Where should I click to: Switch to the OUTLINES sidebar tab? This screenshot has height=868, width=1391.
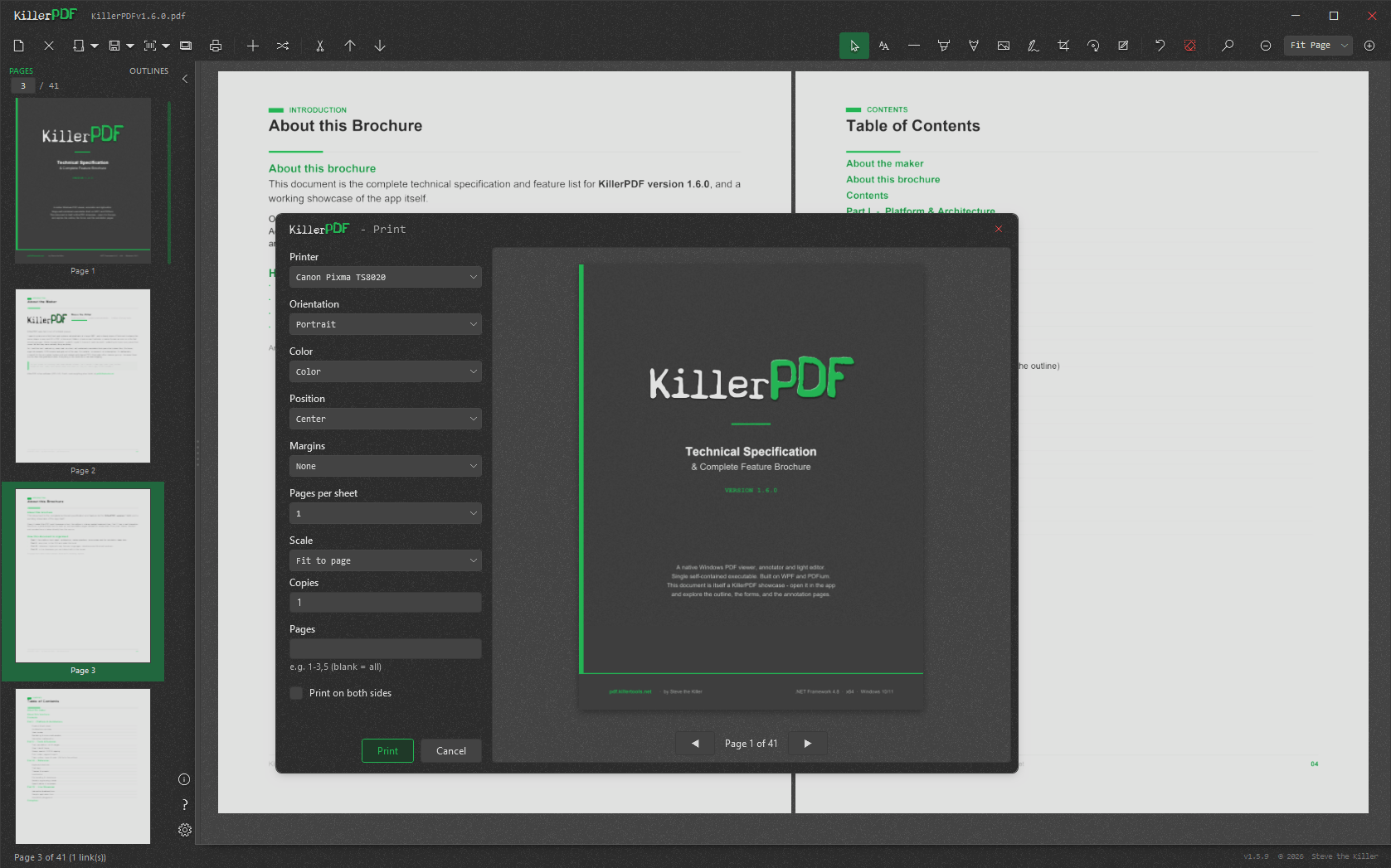point(148,71)
